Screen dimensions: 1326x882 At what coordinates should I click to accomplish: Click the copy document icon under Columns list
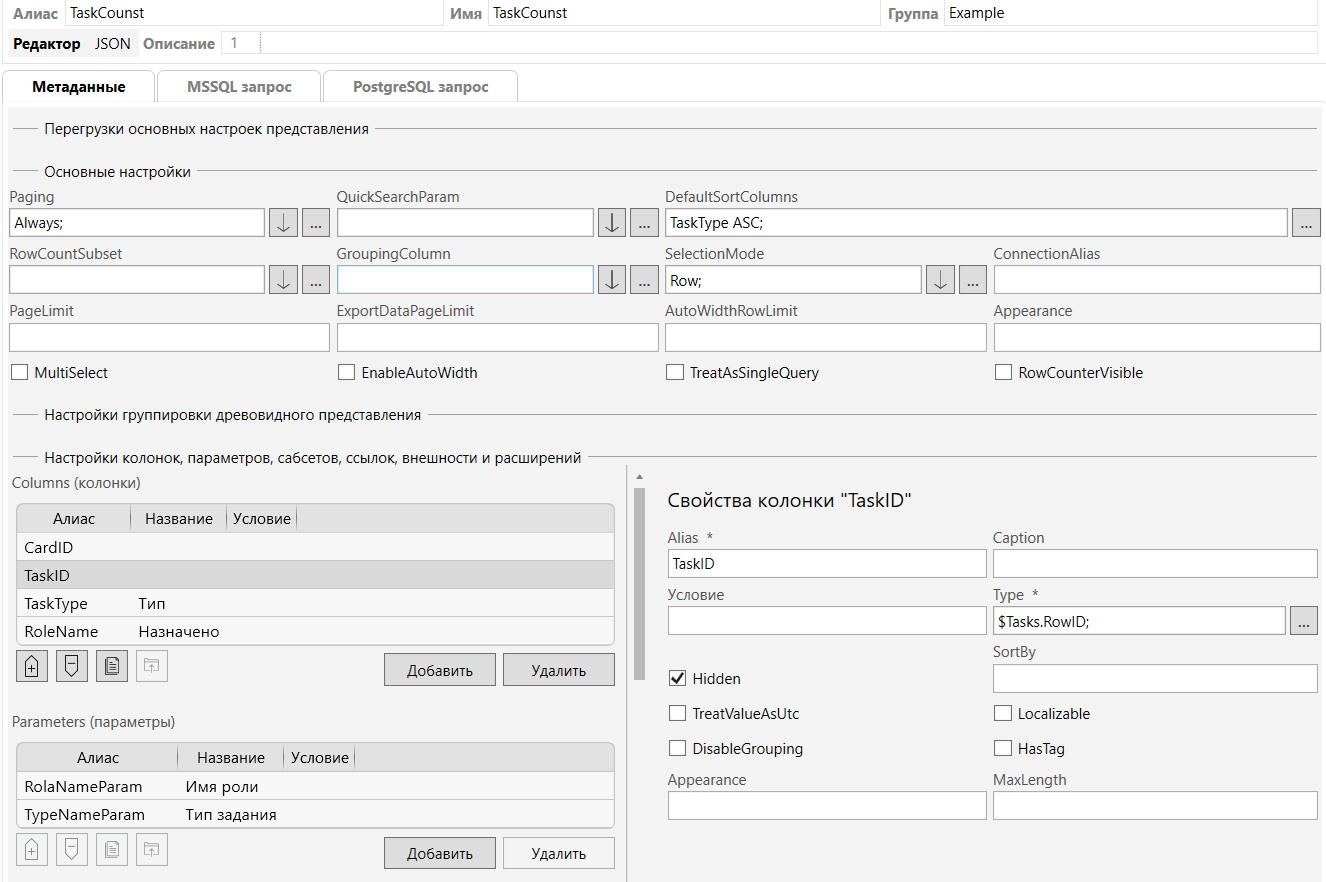111,667
